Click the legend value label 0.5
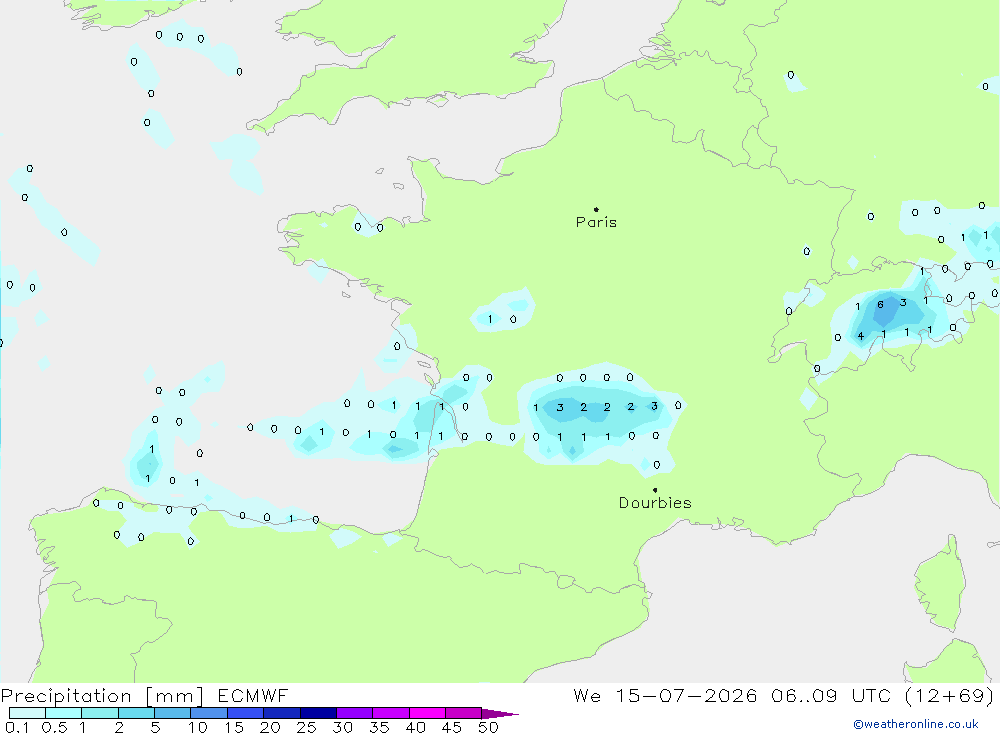Screen dimensions: 1000x733 pyautogui.click(x=54, y=727)
